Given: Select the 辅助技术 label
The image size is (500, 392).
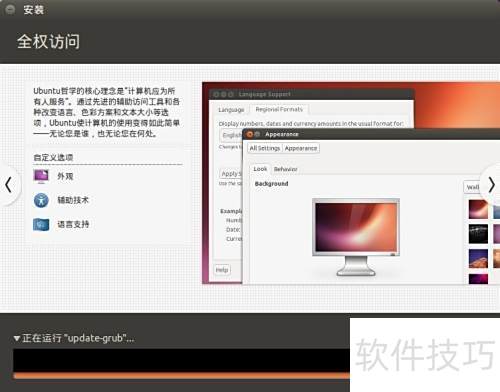Looking at the screenshot, I should click(73, 200).
